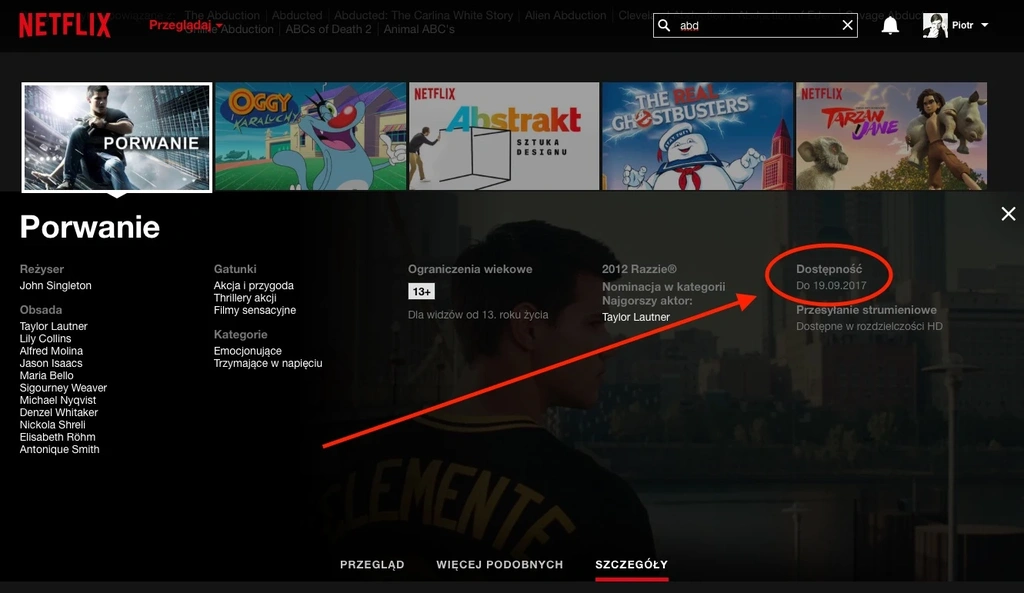Click actress Elisabeth Röhm
This screenshot has height=593, width=1024.
(57, 437)
